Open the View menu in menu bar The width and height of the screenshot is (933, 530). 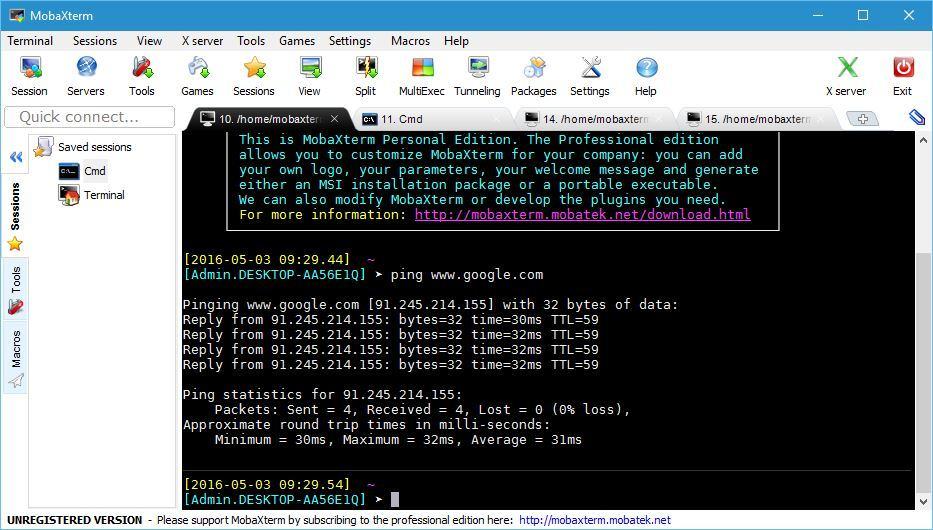pyautogui.click(x=149, y=41)
